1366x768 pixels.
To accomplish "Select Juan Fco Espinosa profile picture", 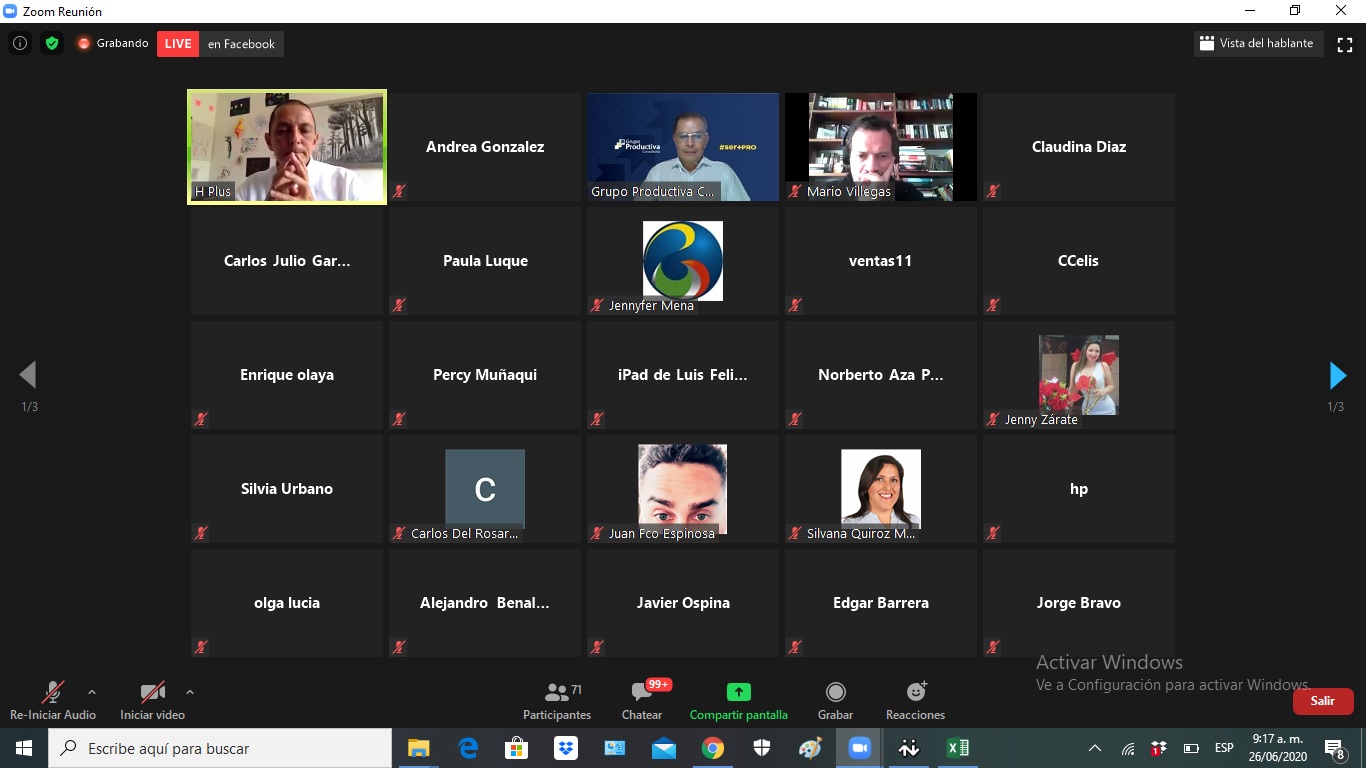I will [x=683, y=489].
